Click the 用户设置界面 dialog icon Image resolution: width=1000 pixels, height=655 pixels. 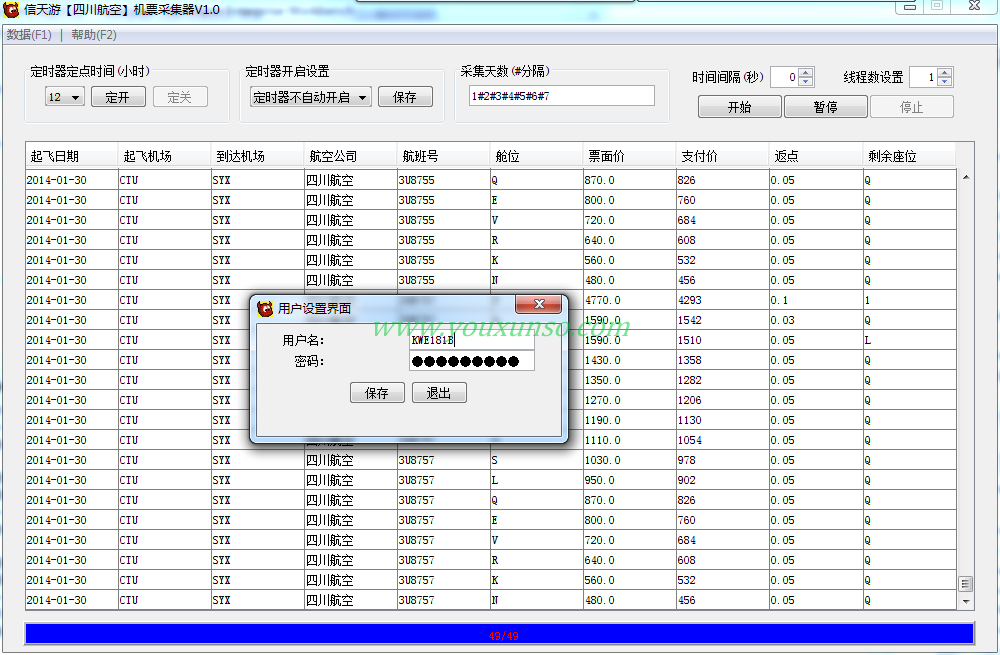point(265,308)
